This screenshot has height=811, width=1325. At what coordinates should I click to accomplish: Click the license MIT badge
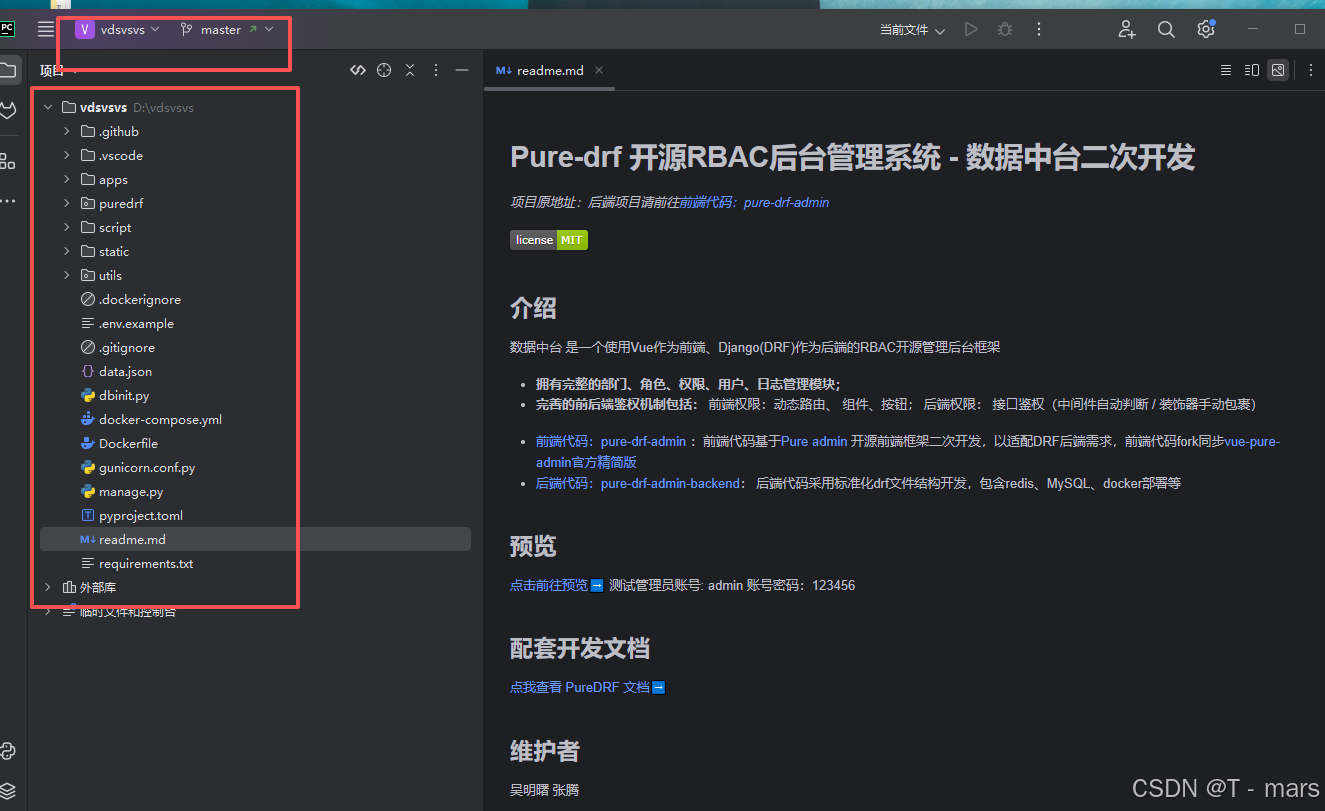(x=549, y=240)
